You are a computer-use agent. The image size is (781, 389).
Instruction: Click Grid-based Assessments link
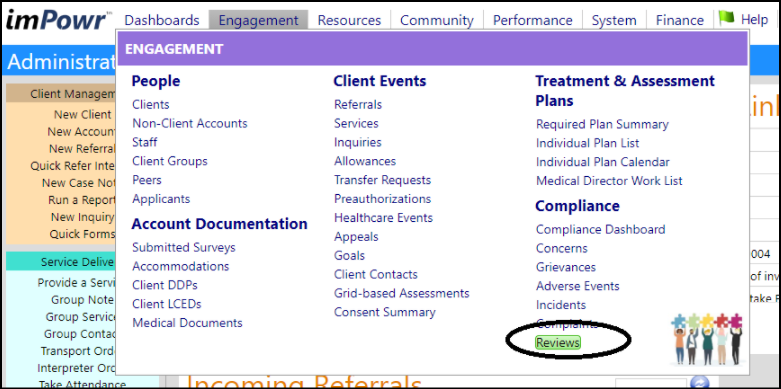click(402, 293)
